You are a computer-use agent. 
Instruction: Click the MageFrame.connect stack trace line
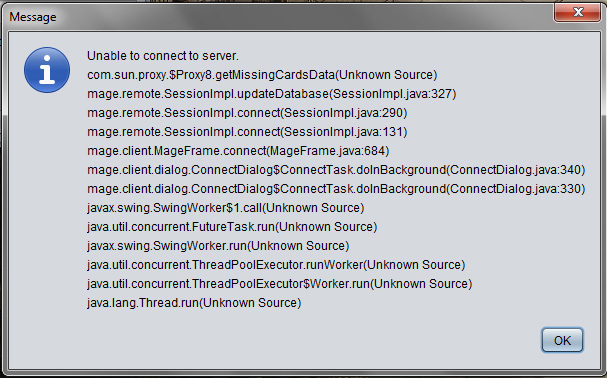pyautogui.click(x=238, y=151)
